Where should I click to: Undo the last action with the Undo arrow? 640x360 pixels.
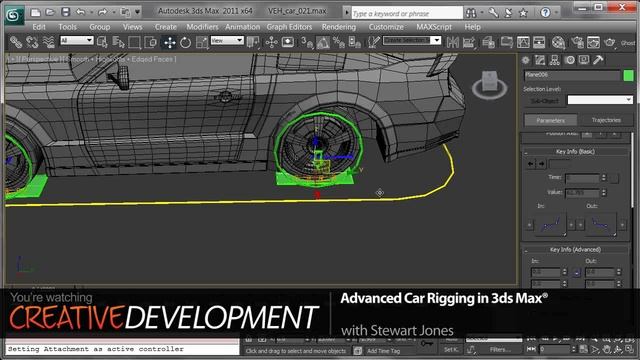80,12
